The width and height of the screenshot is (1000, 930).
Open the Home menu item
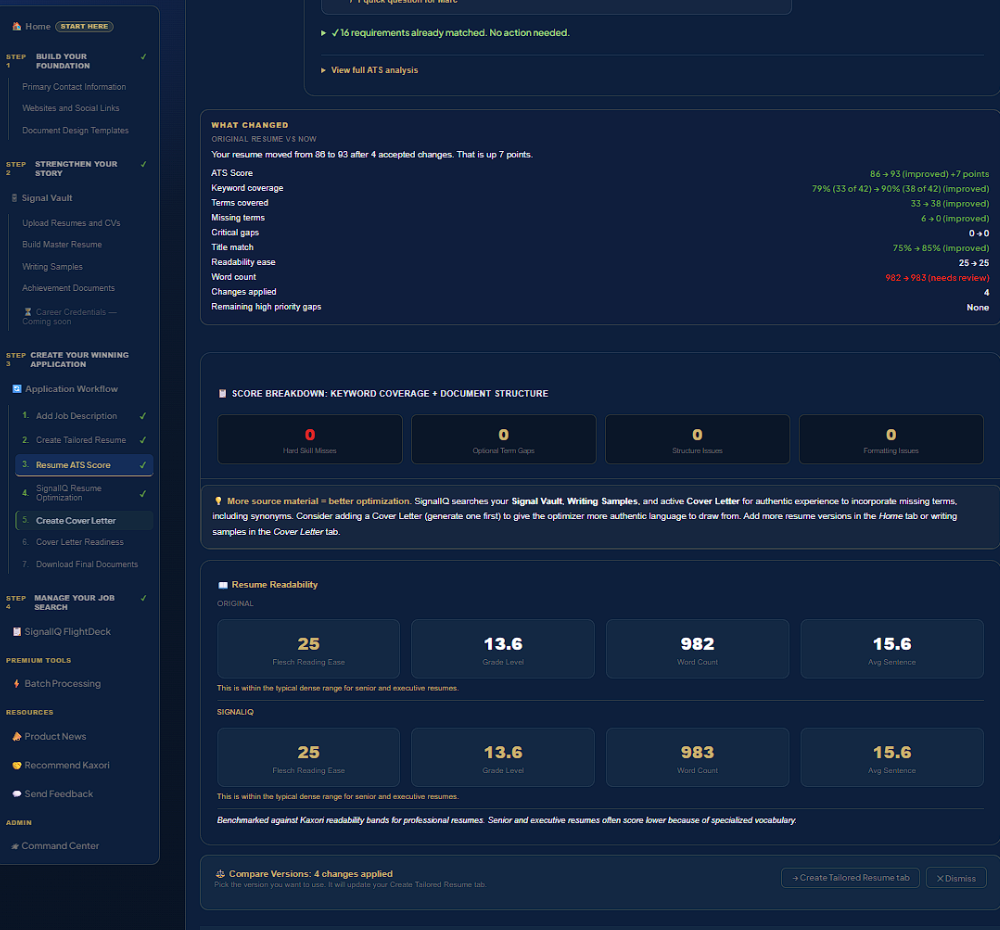coord(38,27)
